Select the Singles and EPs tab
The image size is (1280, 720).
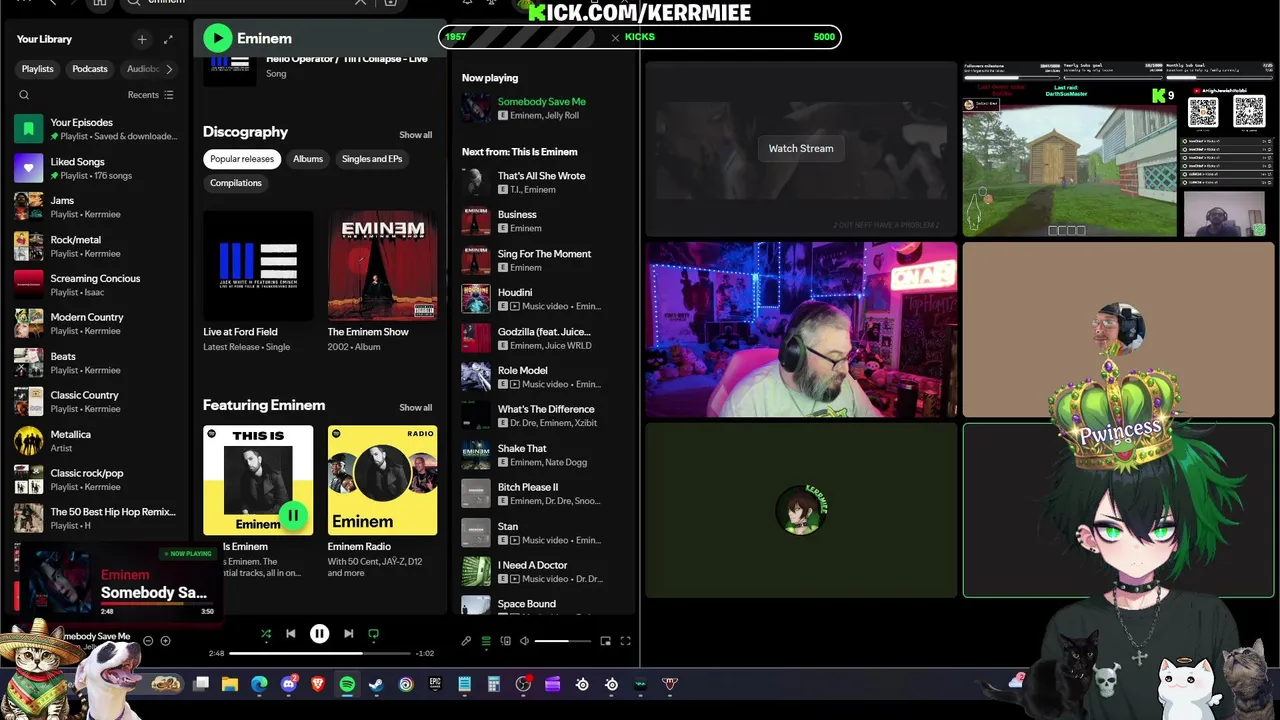(372, 159)
